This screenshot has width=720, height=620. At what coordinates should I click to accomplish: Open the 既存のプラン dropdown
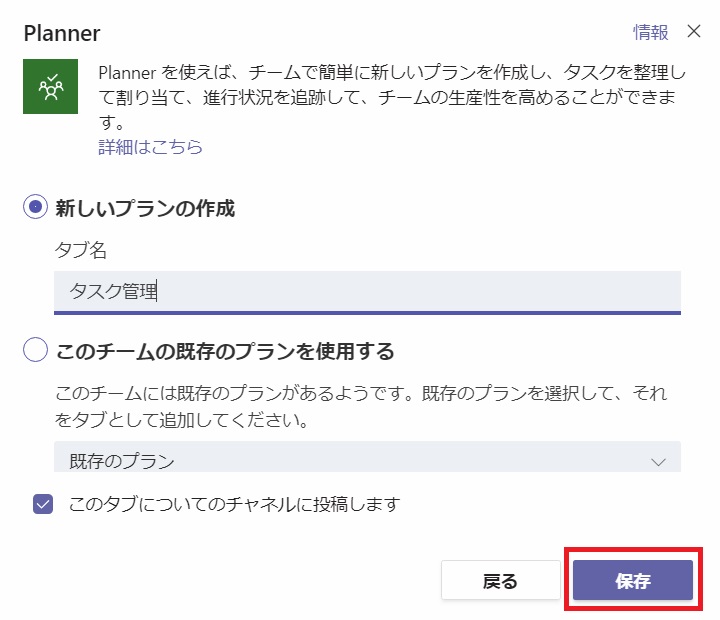pos(367,457)
